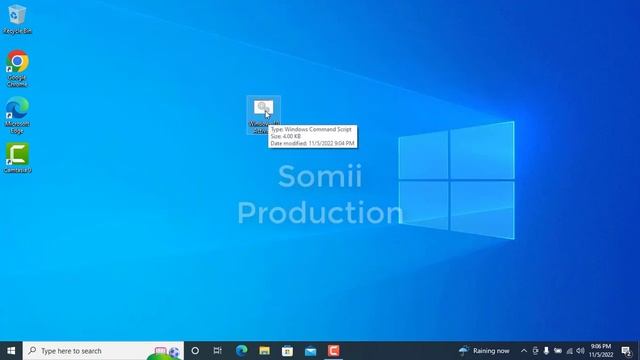
Task: Open the Action Center notifications icon
Action: [x=626, y=351]
